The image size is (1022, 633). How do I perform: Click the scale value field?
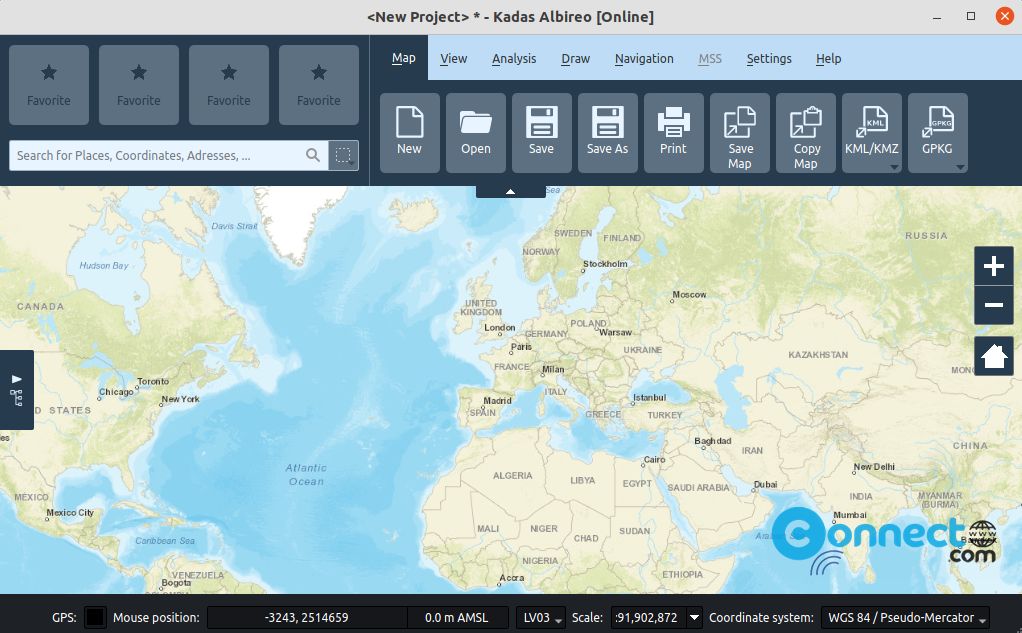(649, 617)
